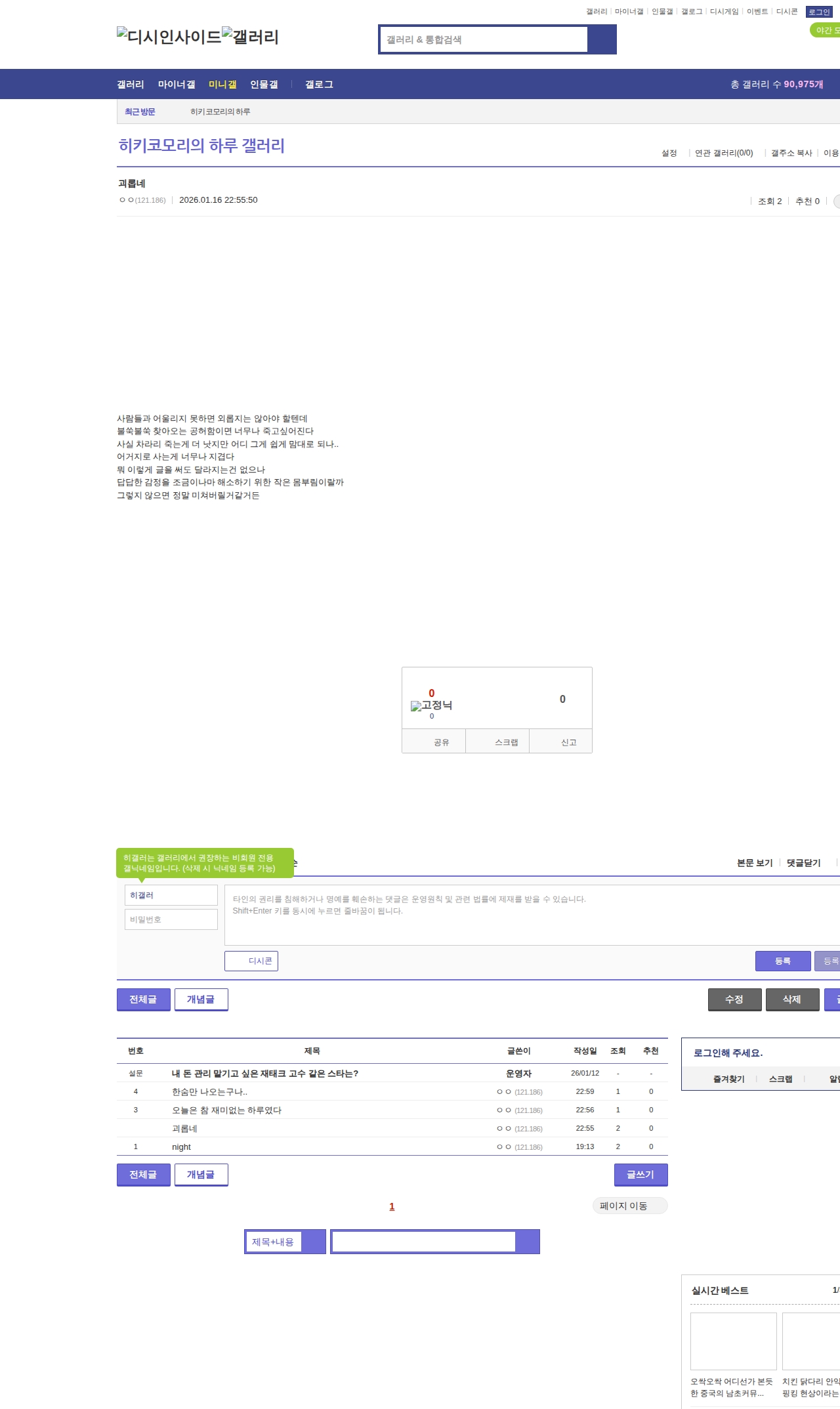This screenshot has width=840, height=1409.
Task: Click the 히갤러 nickname field
Action: tap(171, 895)
